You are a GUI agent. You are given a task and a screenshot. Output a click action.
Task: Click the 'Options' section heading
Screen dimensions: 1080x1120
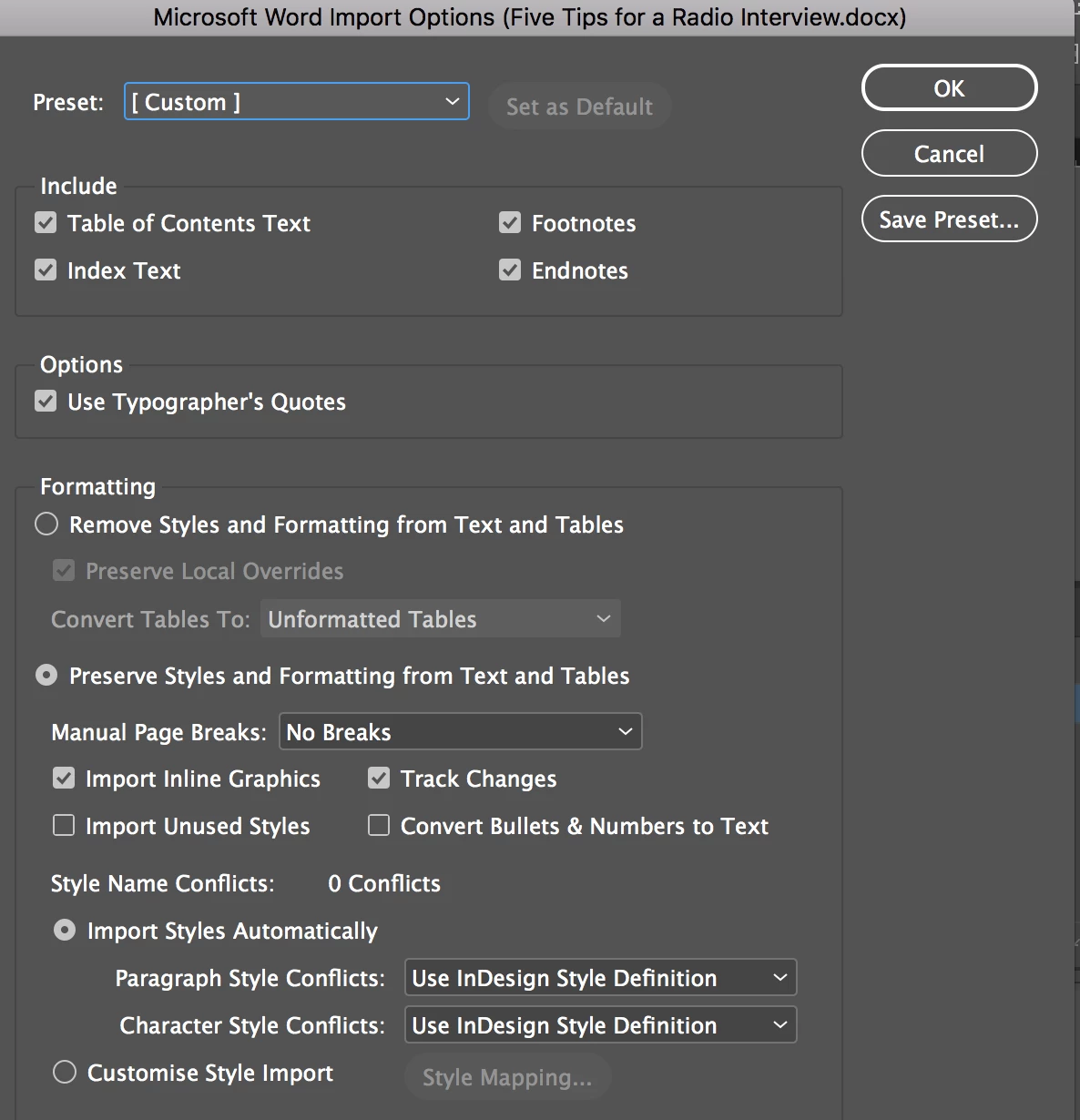tap(81, 365)
